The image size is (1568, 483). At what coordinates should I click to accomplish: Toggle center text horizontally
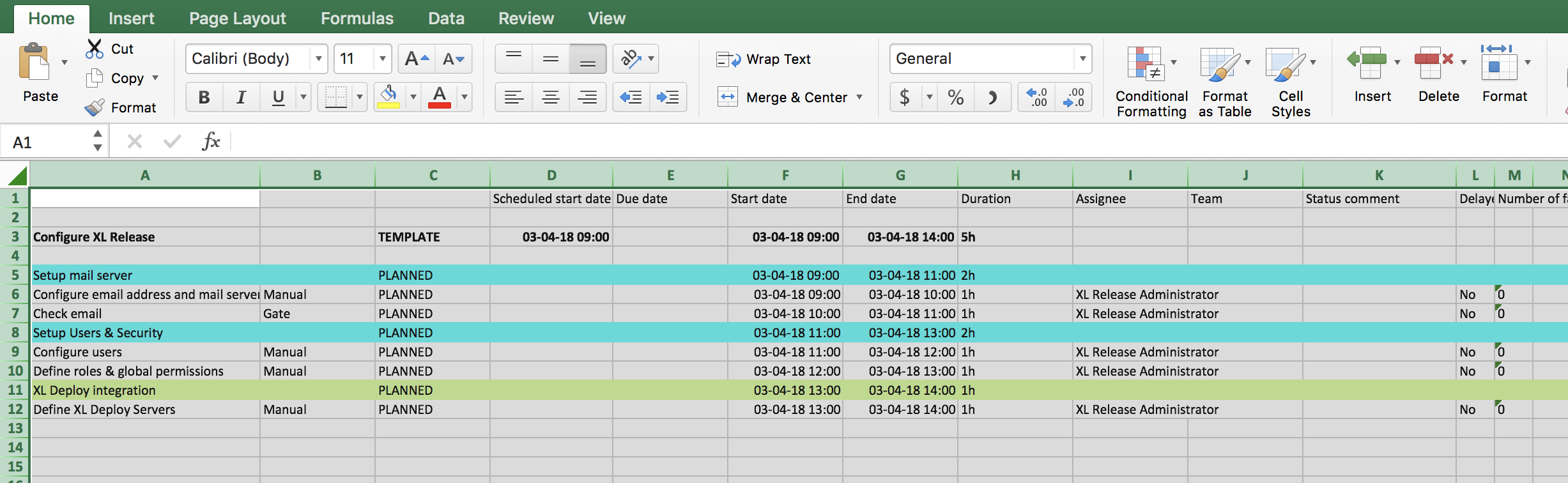[551, 97]
